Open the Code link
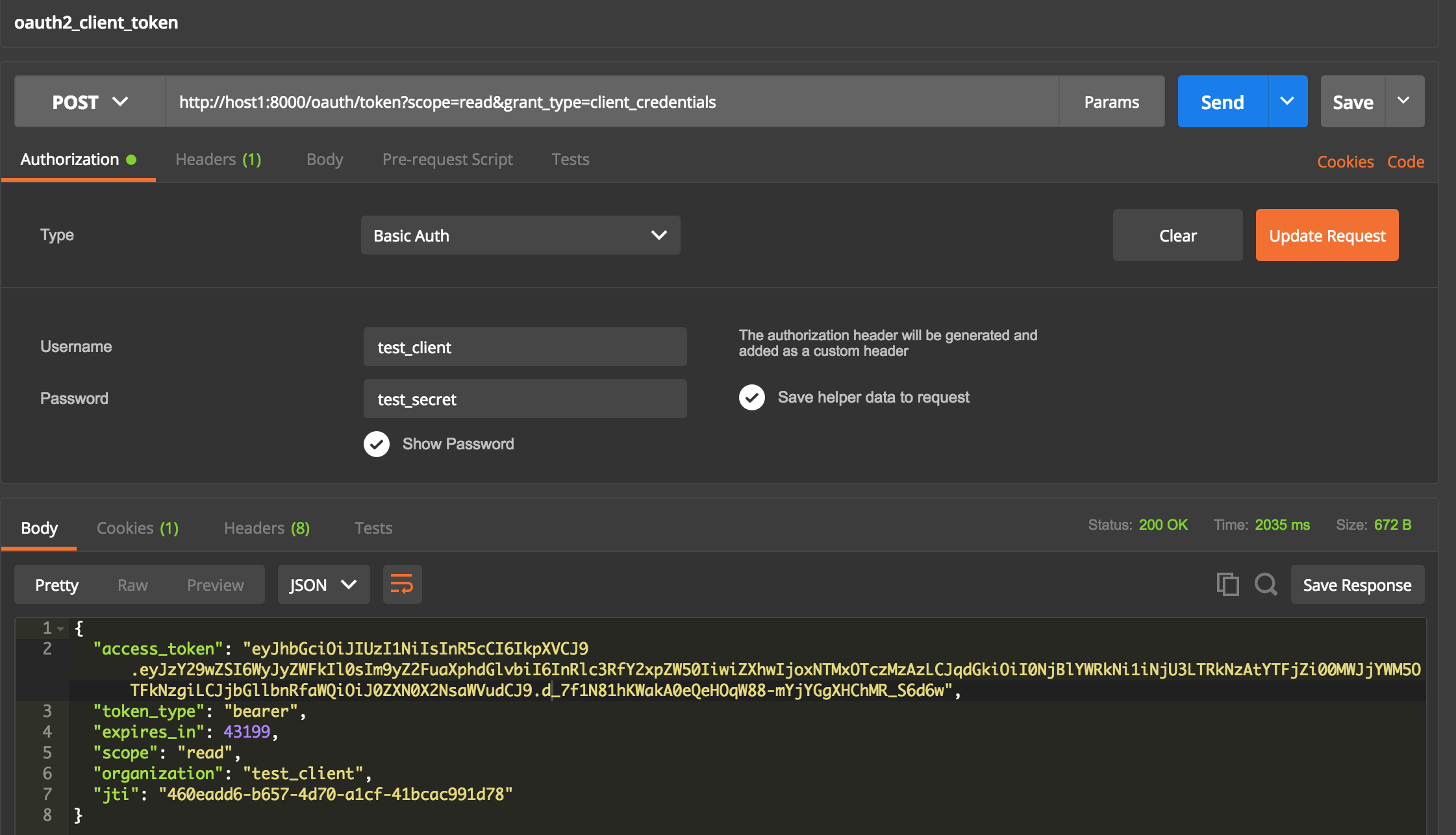 click(1405, 162)
